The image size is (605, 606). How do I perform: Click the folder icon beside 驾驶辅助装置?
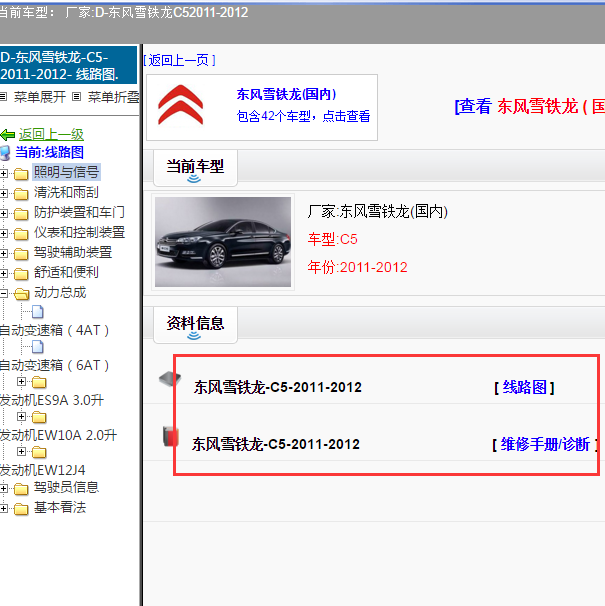tap(21, 254)
